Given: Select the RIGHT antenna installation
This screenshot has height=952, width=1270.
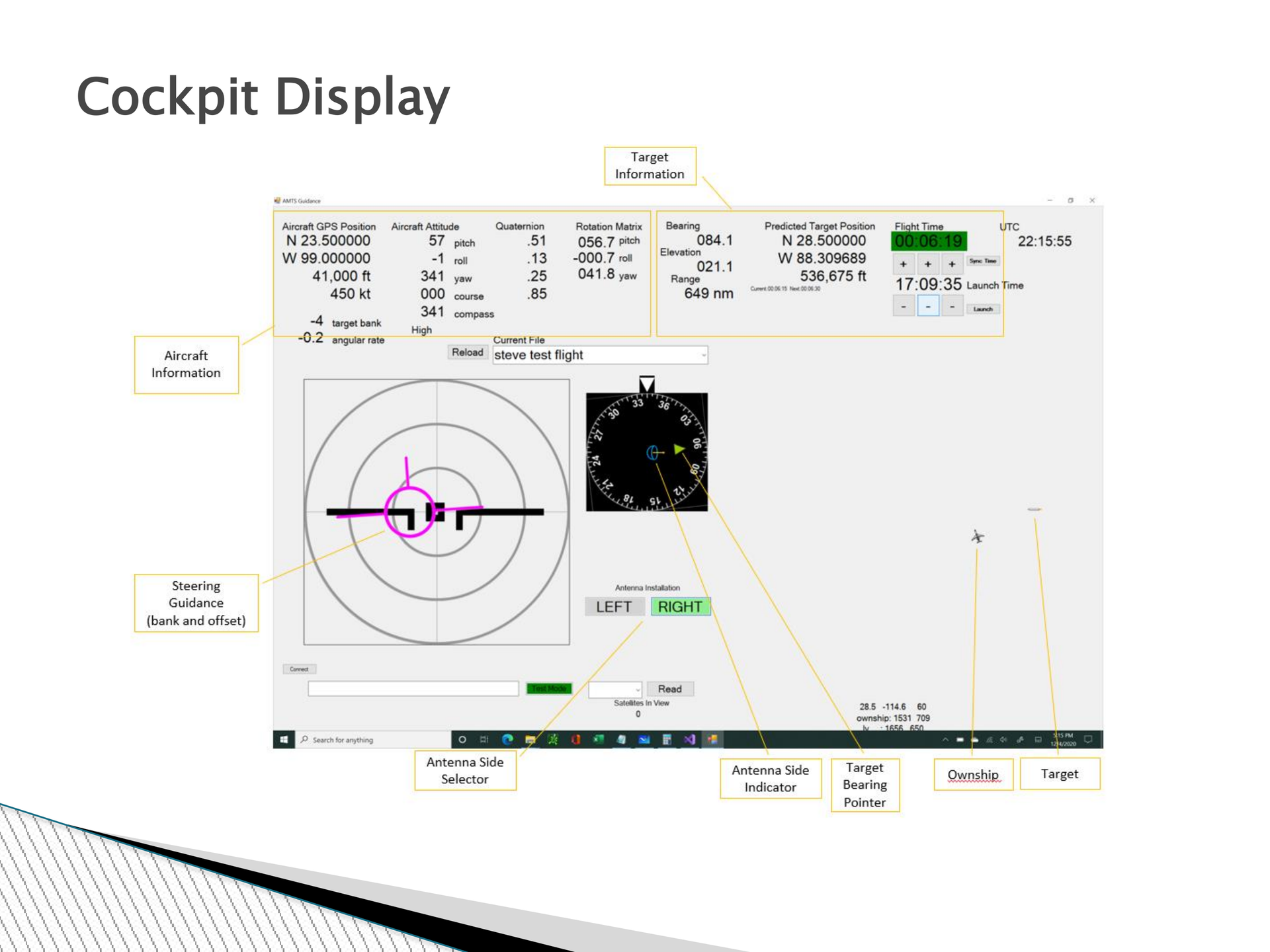Looking at the screenshot, I should coord(680,607).
